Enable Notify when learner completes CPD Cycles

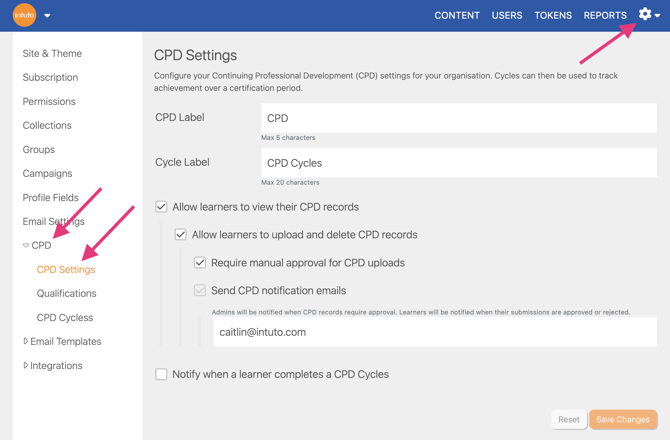pos(161,374)
